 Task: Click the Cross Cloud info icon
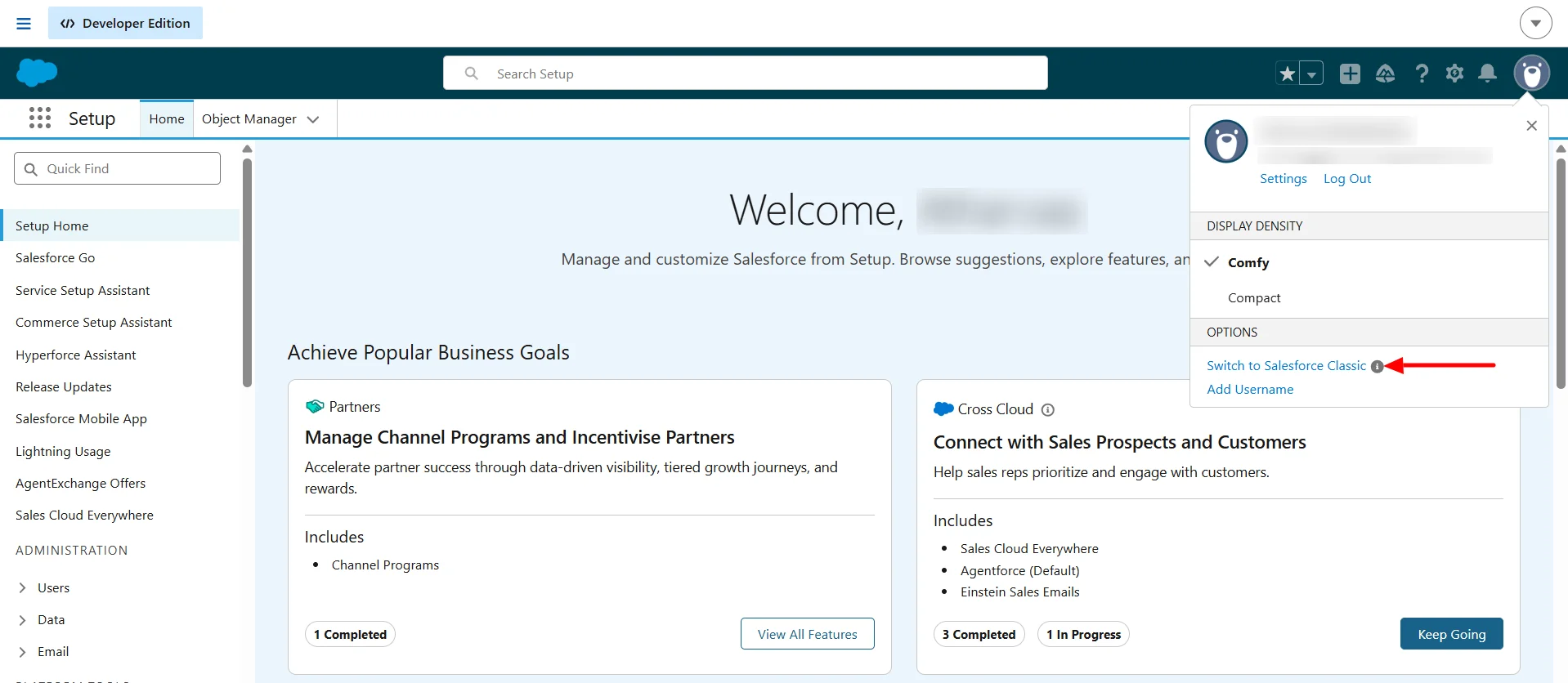coord(1048,410)
